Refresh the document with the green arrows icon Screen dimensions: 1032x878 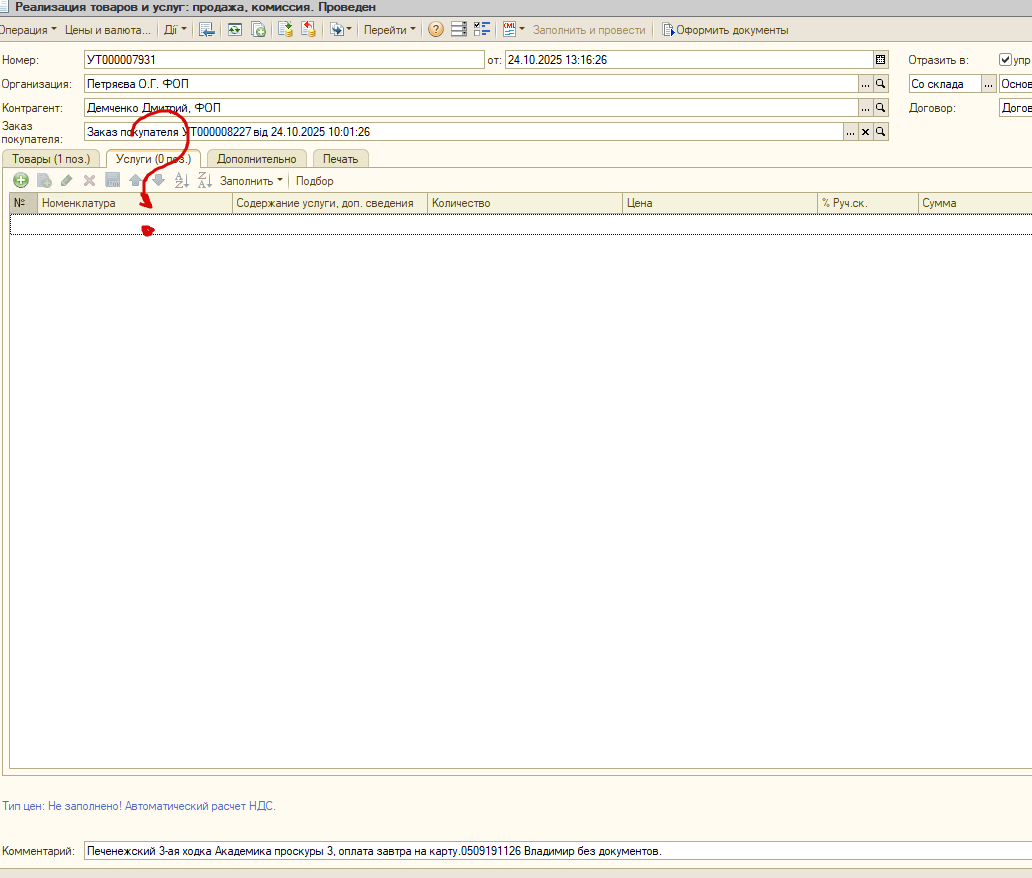(235, 30)
